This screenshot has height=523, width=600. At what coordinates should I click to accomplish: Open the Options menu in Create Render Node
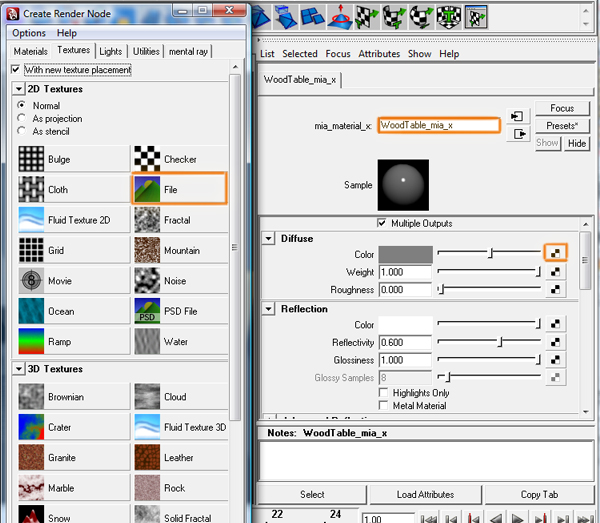[x=29, y=33]
